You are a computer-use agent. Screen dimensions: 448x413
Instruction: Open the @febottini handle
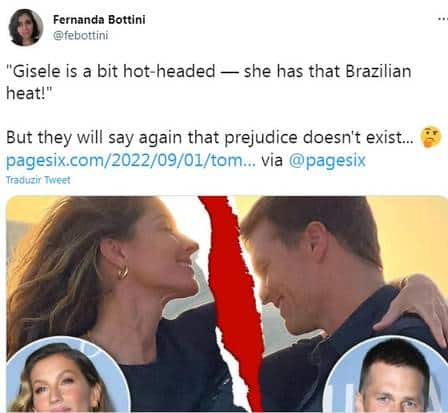pos(80,35)
